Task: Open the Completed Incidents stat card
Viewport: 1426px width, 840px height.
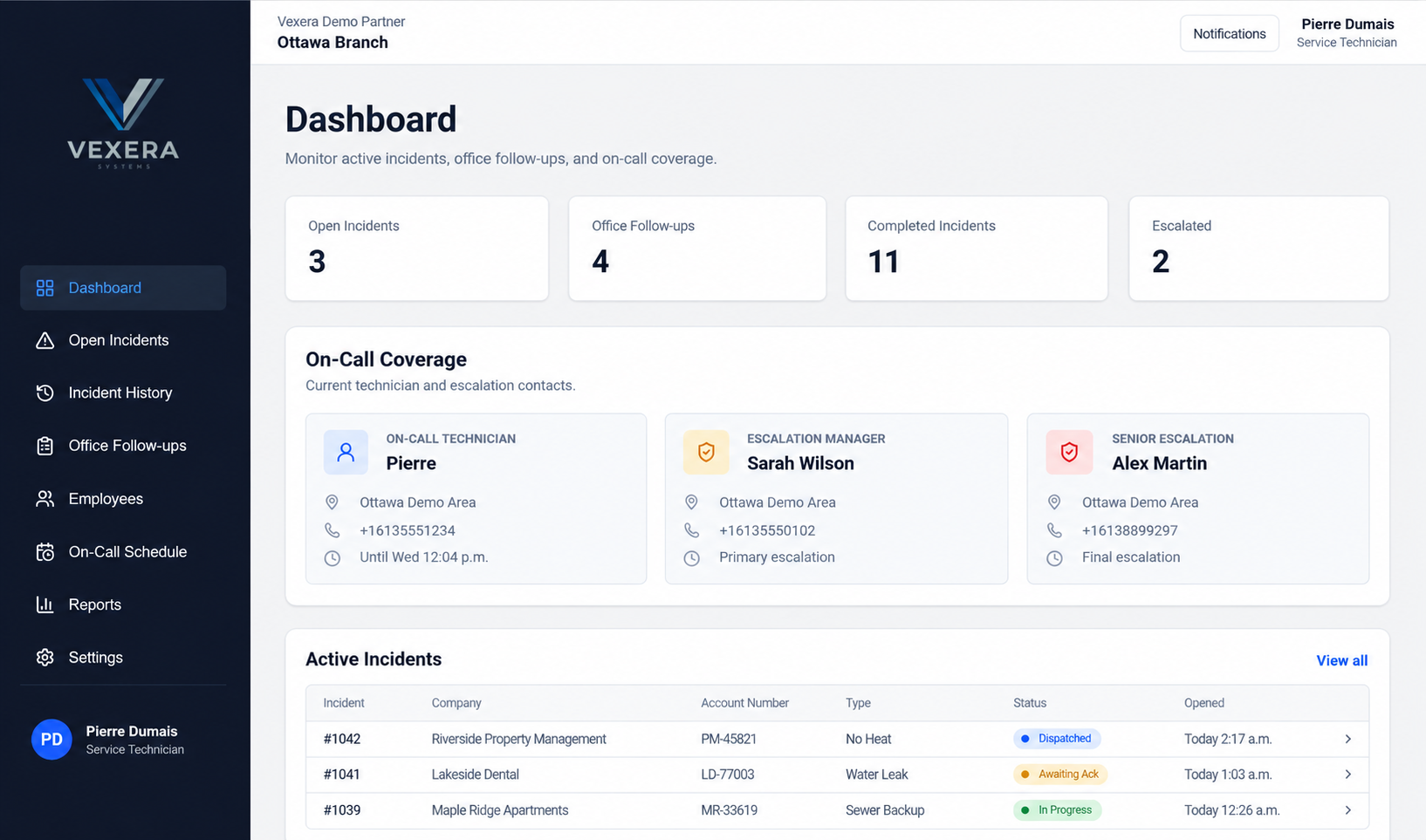Action: click(977, 249)
